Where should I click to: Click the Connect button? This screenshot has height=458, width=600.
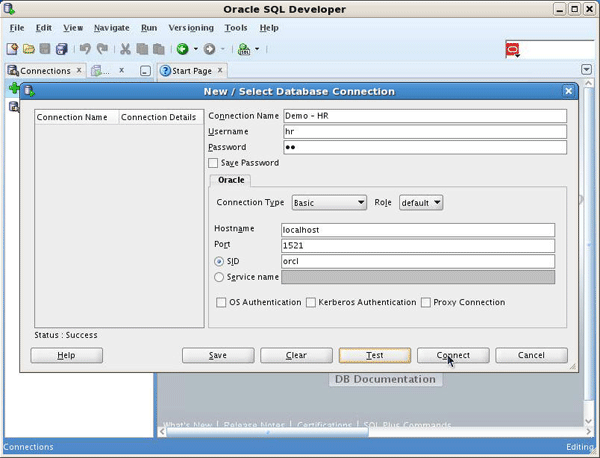[452, 355]
